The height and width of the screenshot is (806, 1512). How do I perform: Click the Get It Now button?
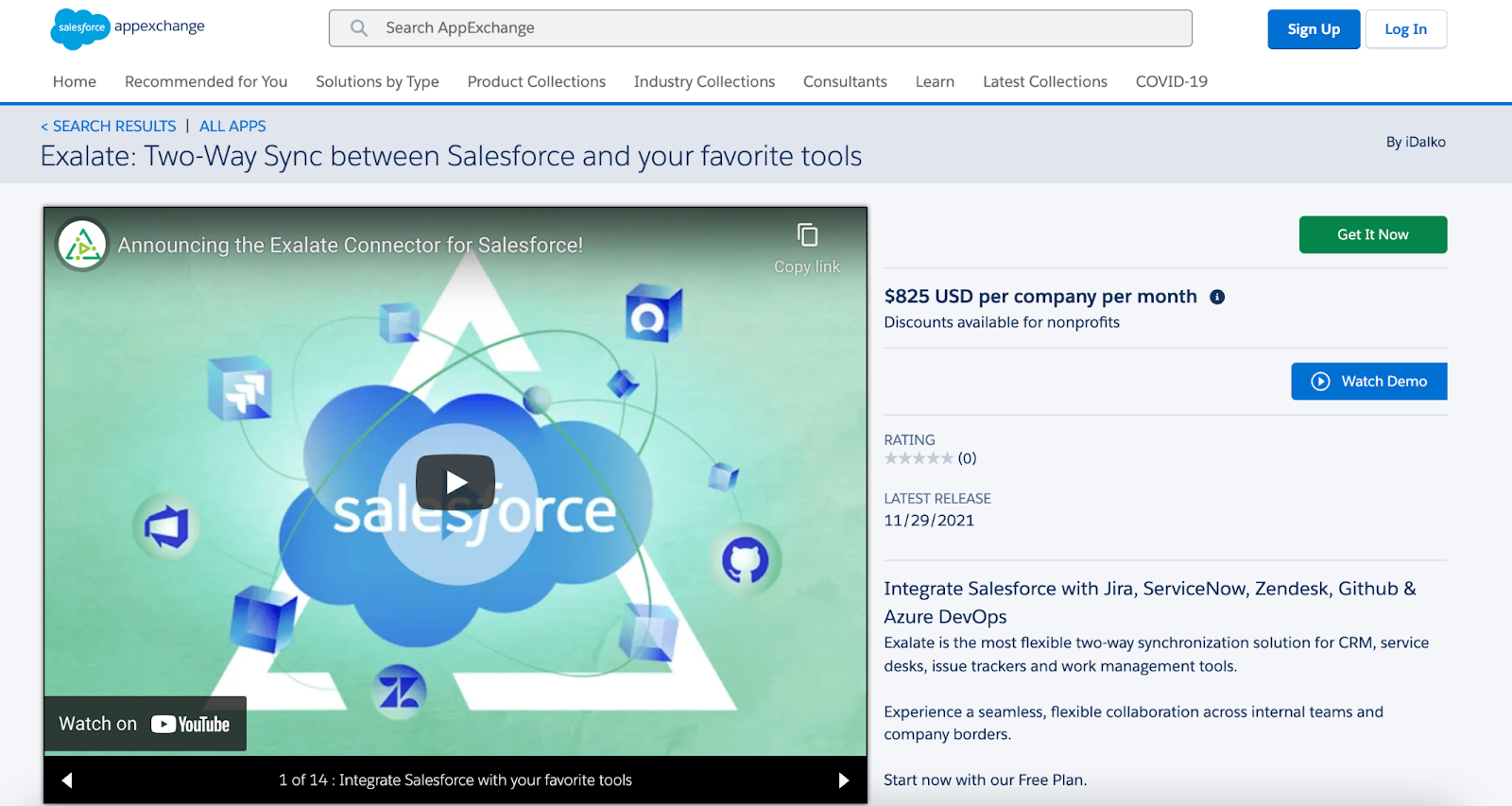1373,235
